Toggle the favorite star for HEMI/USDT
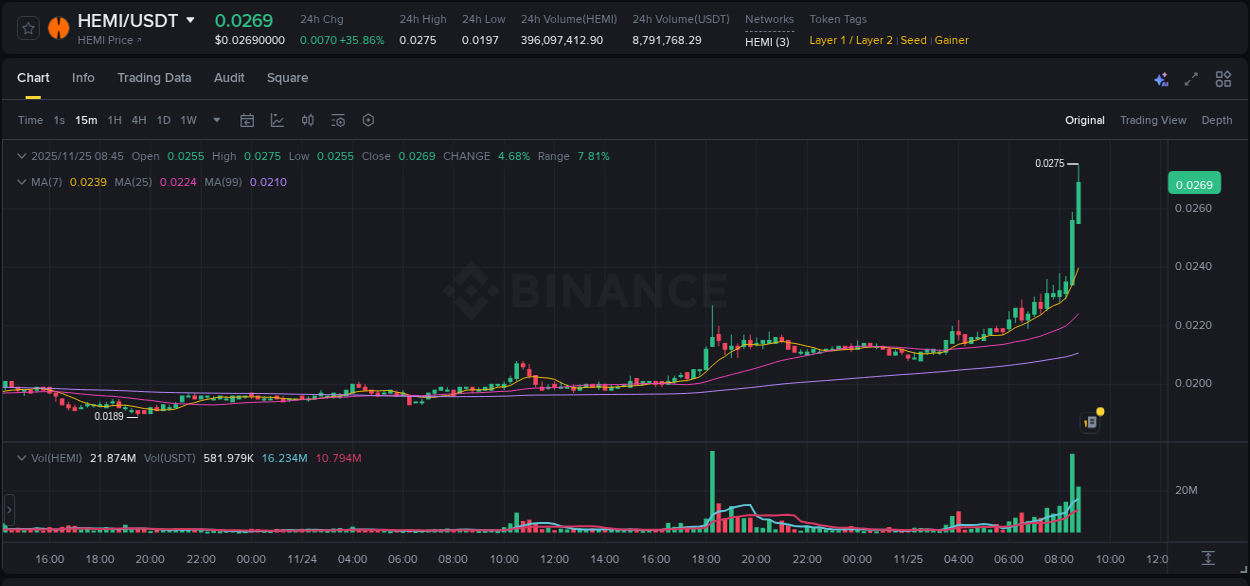The width and height of the screenshot is (1250, 586). pos(27,27)
